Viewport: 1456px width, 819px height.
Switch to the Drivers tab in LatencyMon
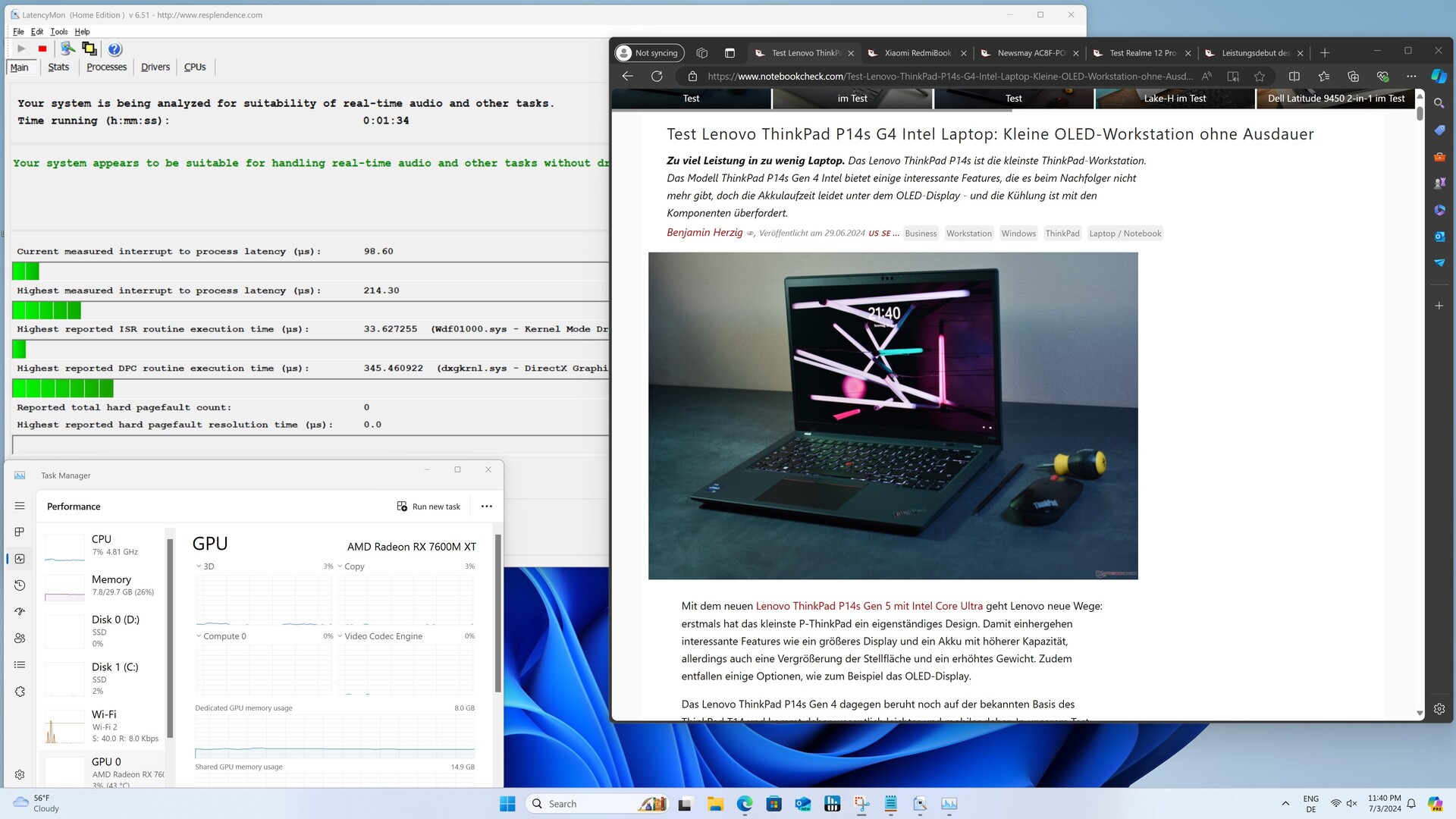[x=155, y=67]
